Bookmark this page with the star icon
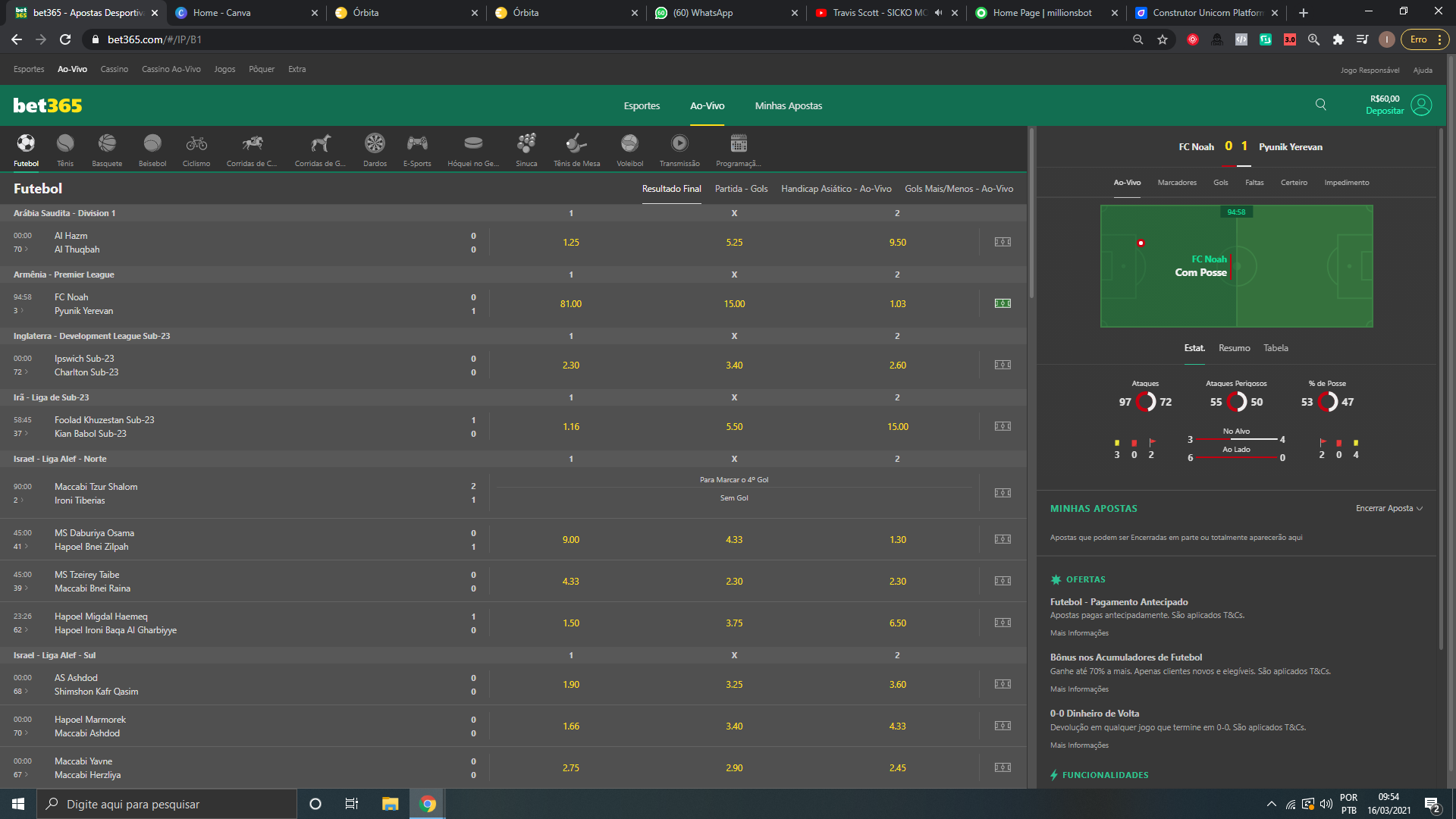Screen dimensions: 1456x819 pos(1163,39)
